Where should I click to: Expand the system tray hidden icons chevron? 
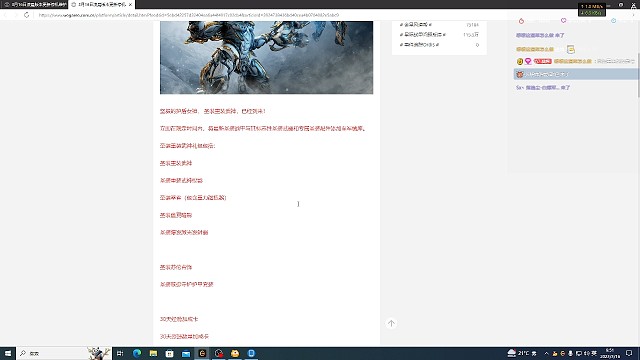pos(546,353)
